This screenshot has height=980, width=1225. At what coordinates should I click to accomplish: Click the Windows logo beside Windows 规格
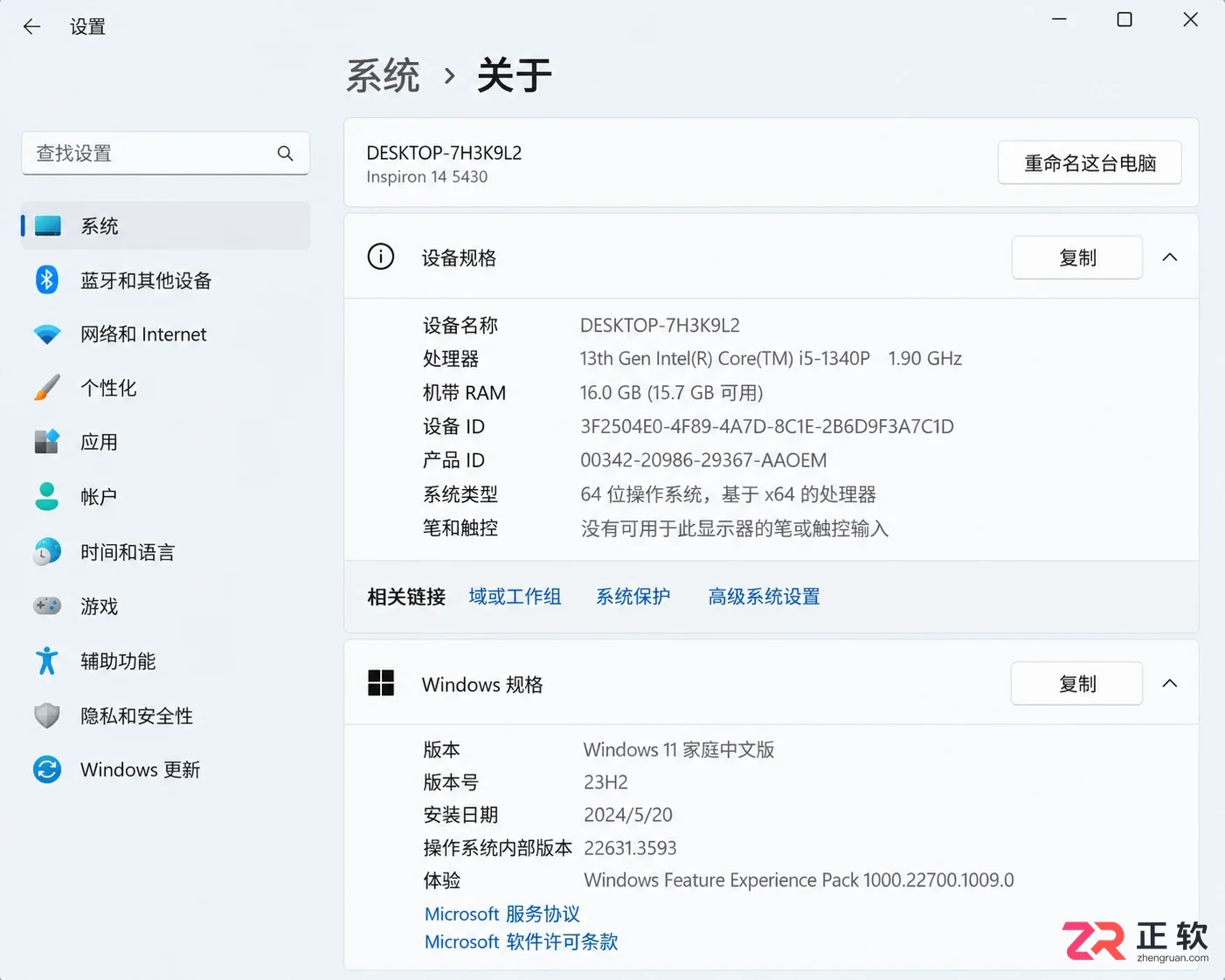tap(381, 683)
